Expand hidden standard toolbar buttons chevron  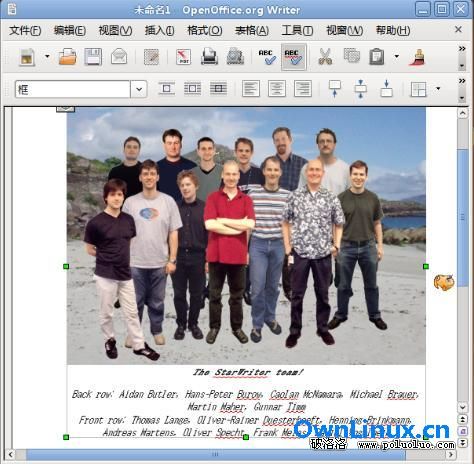click(462, 49)
